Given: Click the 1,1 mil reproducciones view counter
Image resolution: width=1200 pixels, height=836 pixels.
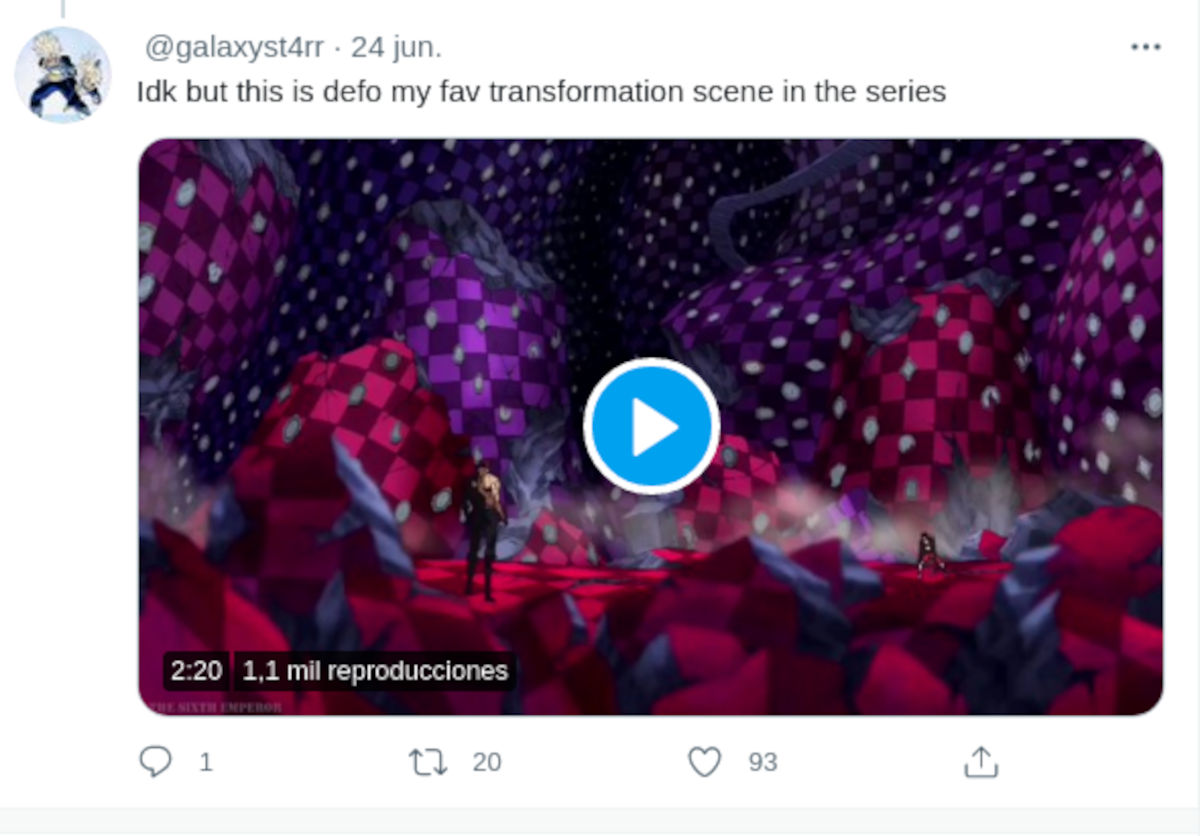Looking at the screenshot, I should coord(375,671).
